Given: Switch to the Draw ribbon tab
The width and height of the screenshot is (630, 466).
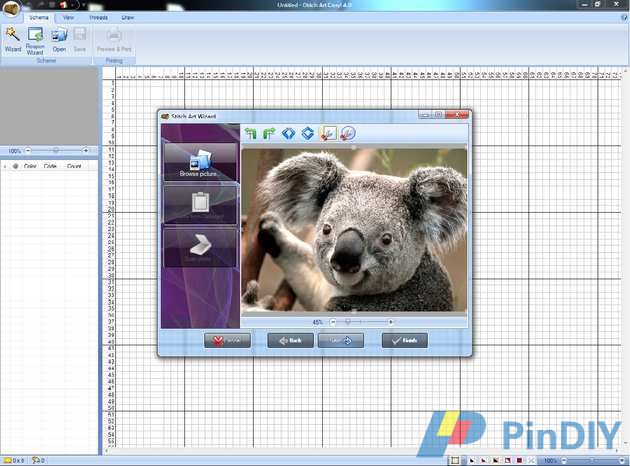Looking at the screenshot, I should (x=128, y=18).
